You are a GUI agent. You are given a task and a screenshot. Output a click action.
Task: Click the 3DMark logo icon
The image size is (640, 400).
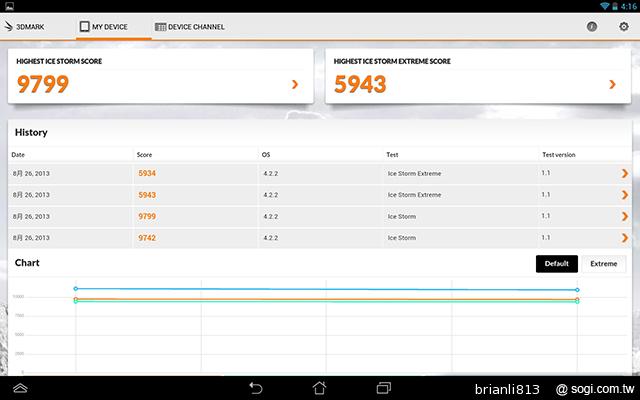8,27
